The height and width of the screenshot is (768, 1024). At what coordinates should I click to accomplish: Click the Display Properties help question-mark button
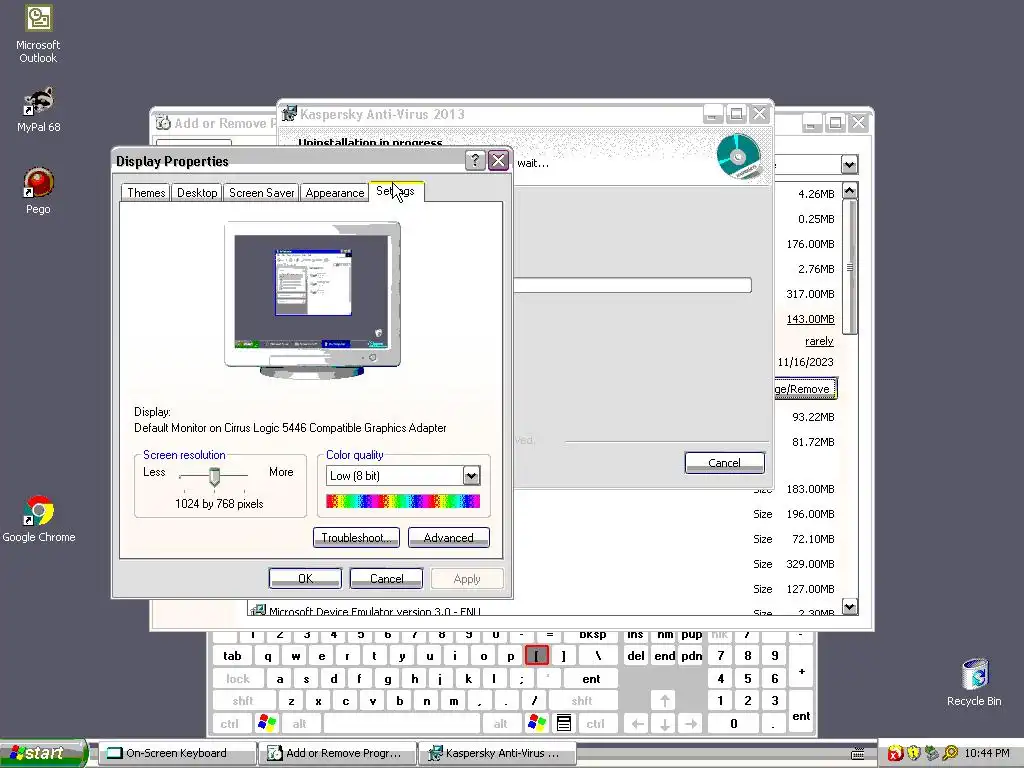pos(475,160)
